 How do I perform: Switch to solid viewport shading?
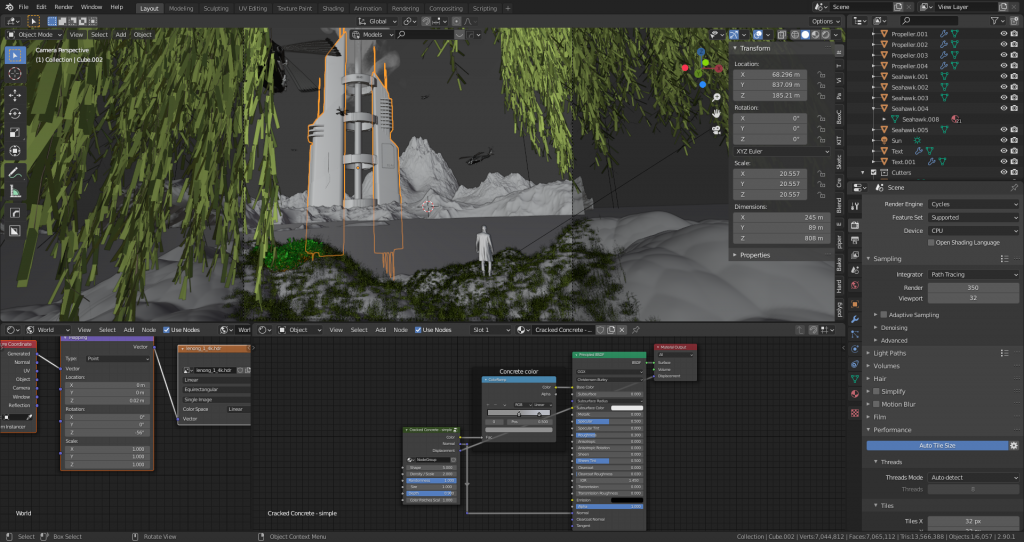pos(805,35)
